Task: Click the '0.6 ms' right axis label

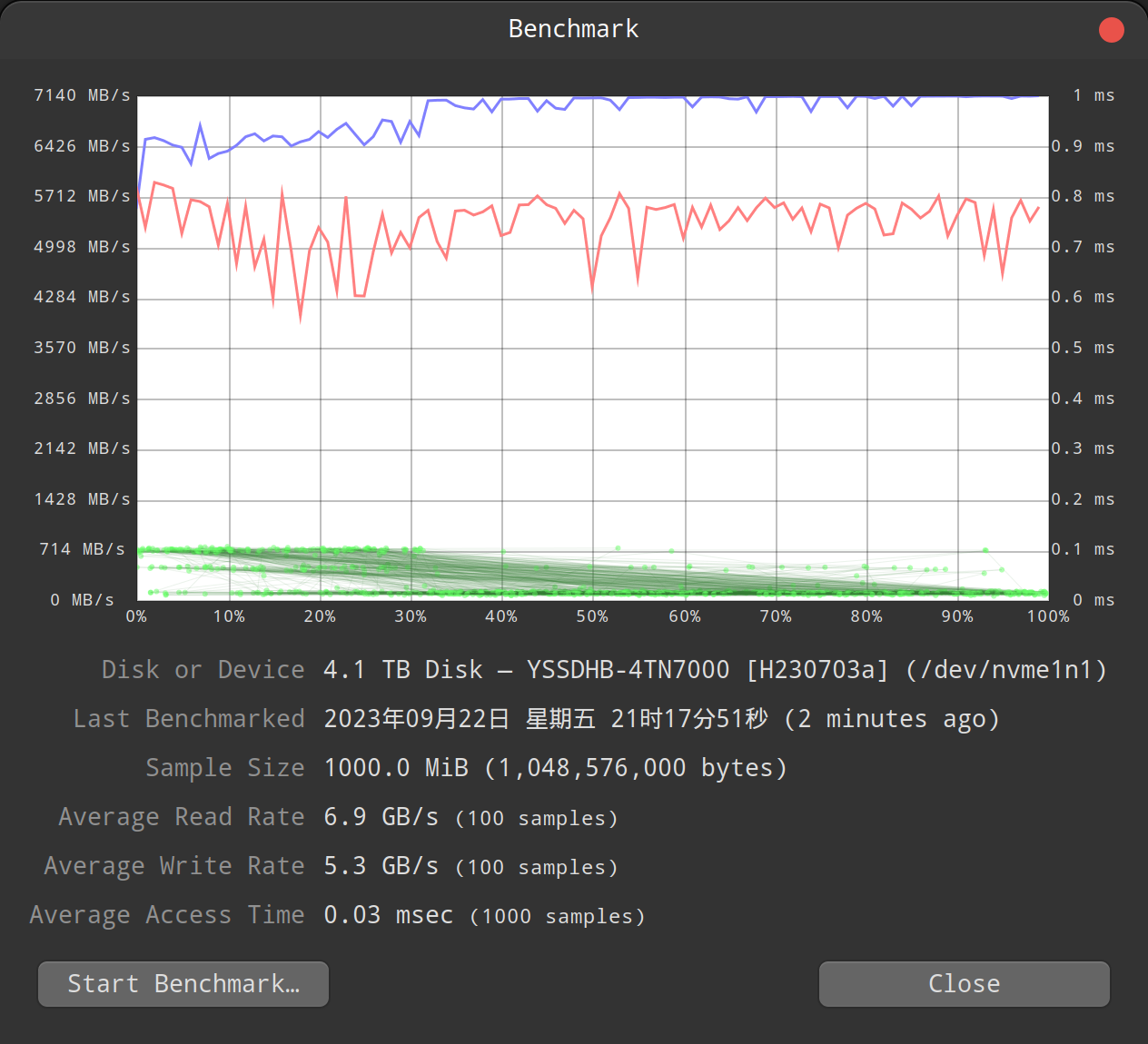Action: [x=1083, y=297]
